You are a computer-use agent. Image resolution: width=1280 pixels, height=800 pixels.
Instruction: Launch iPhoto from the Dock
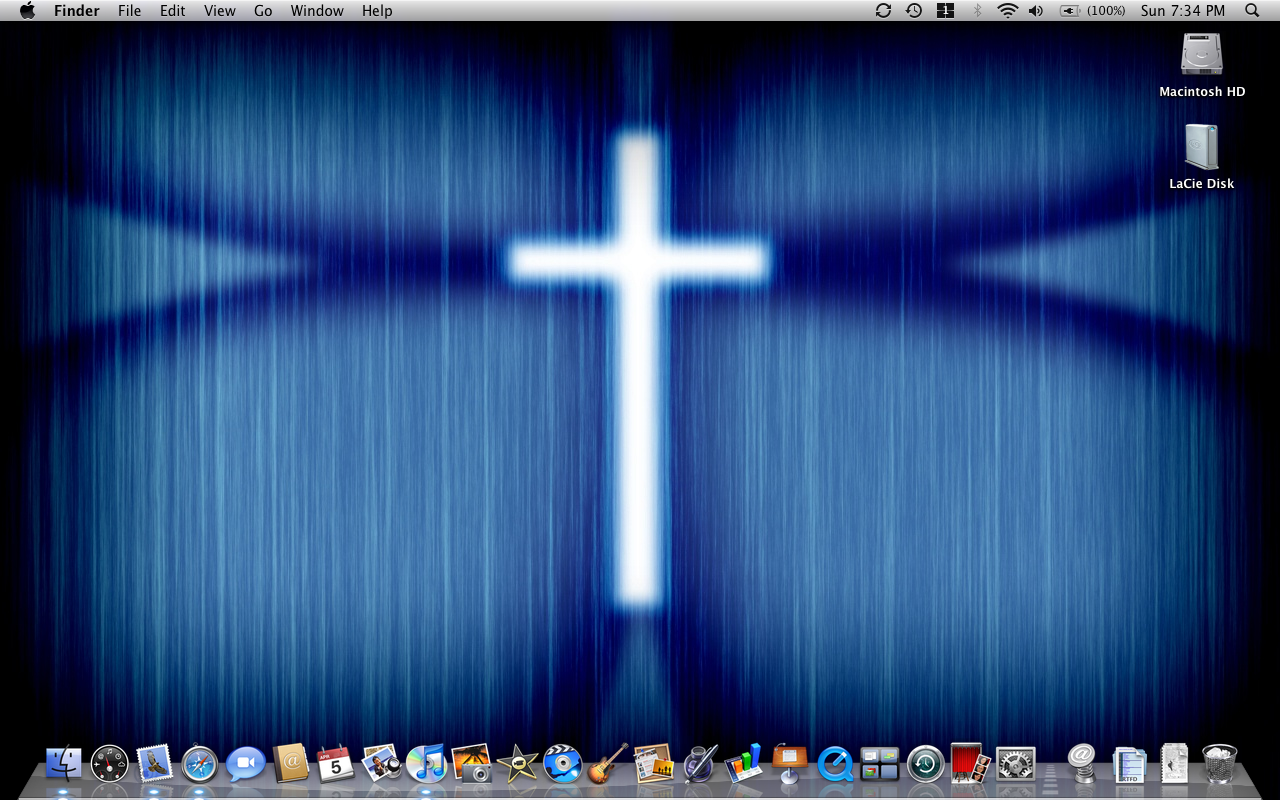471,765
